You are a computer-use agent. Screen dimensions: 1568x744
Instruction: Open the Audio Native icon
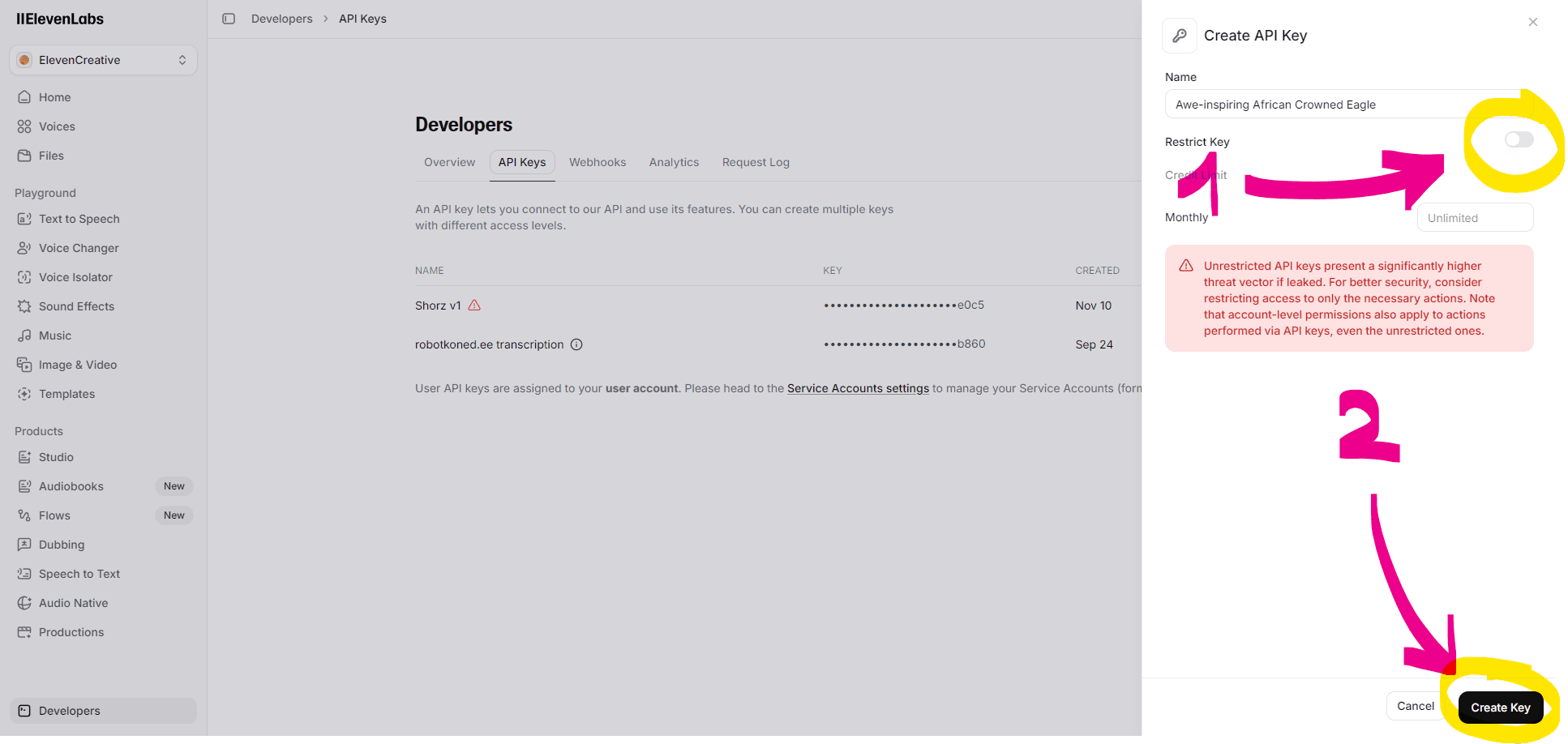(24, 603)
